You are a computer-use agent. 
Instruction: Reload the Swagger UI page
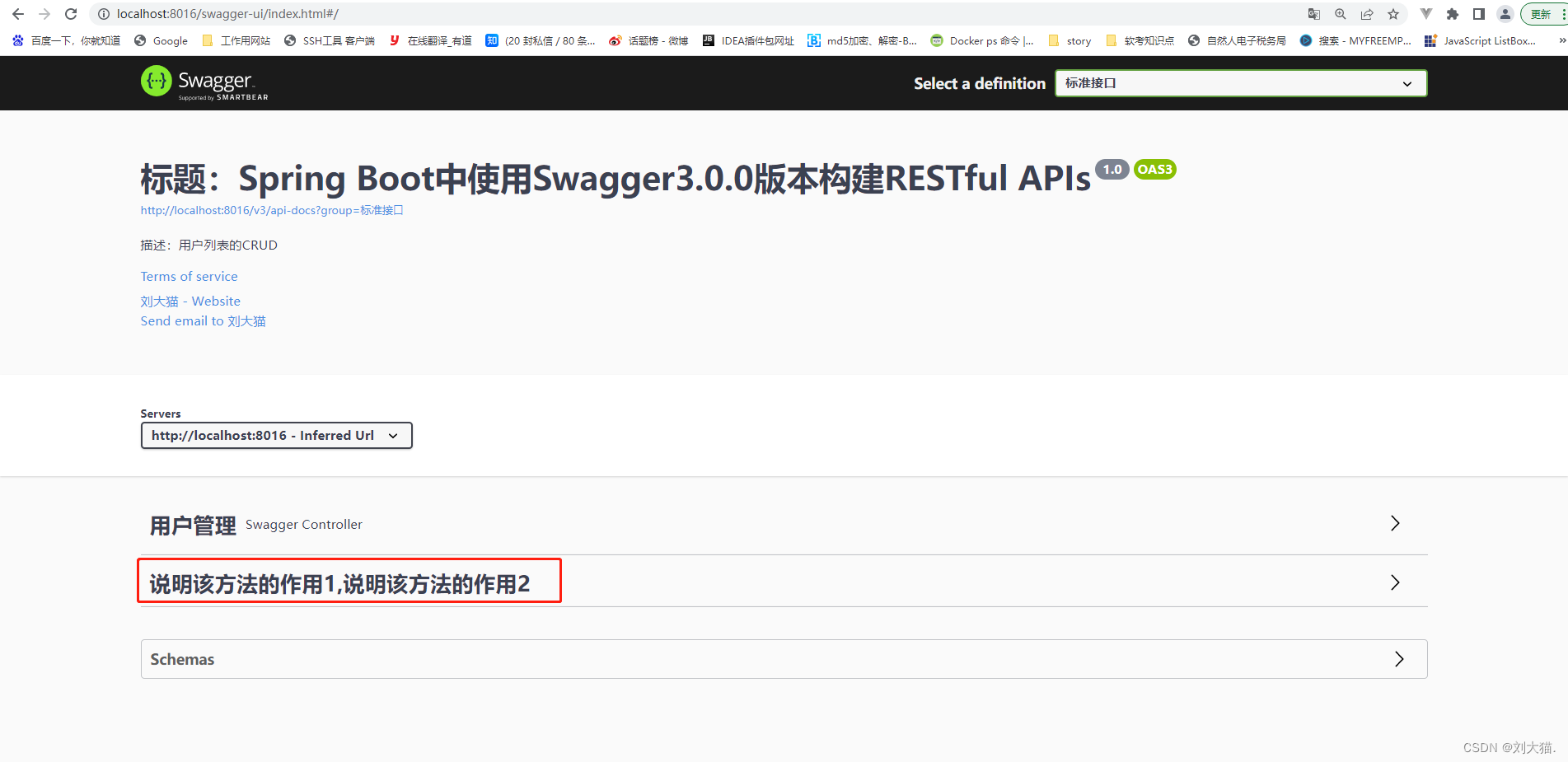71,14
